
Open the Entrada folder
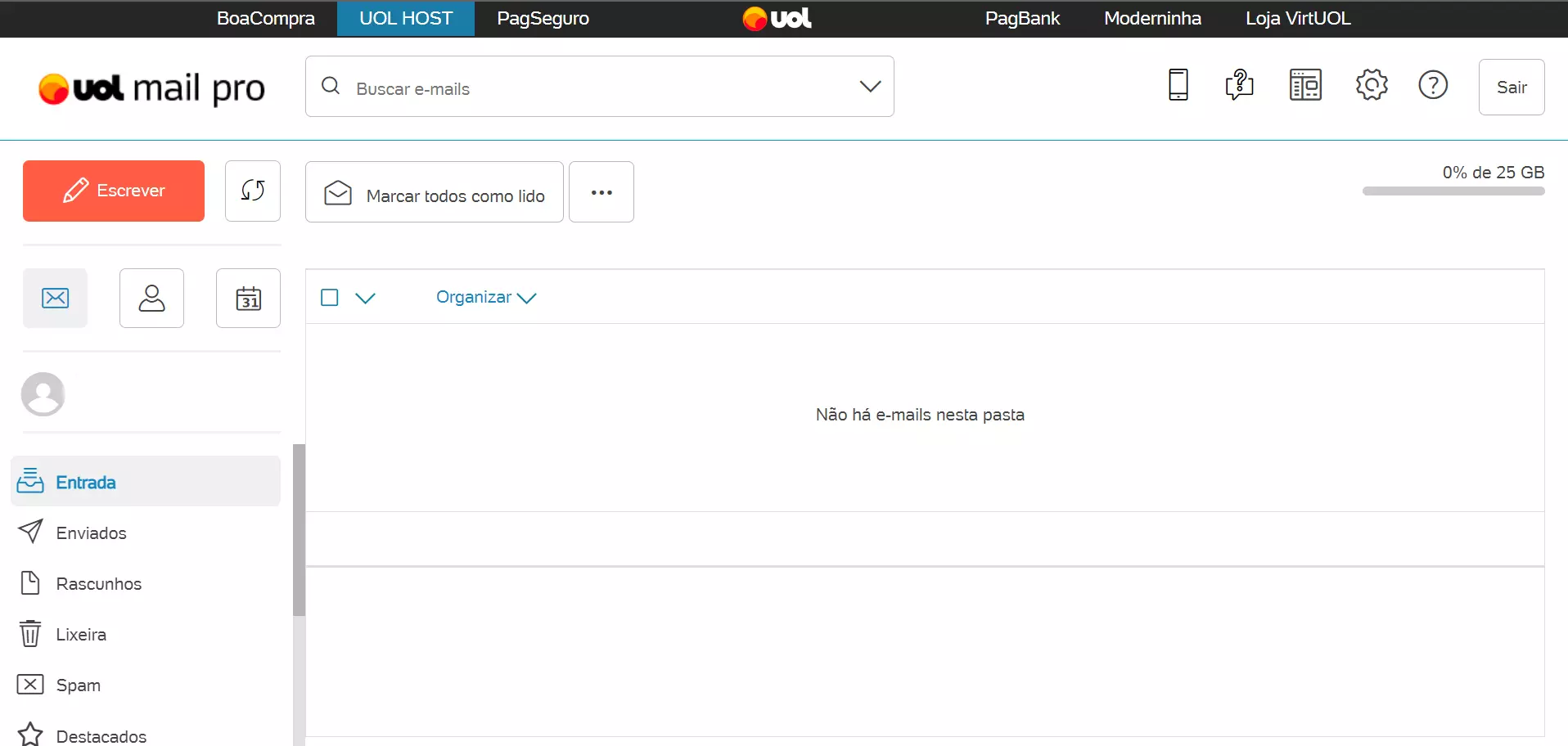click(x=146, y=481)
